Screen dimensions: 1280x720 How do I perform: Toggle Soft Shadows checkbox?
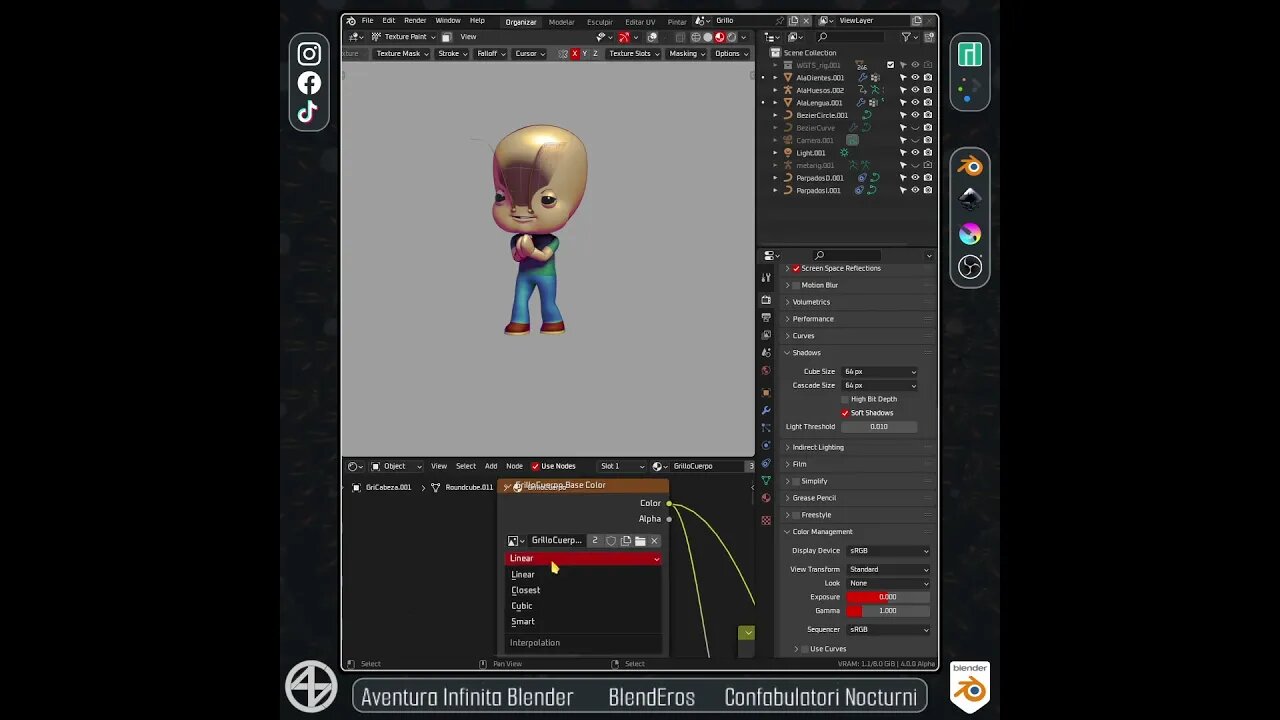pos(845,413)
